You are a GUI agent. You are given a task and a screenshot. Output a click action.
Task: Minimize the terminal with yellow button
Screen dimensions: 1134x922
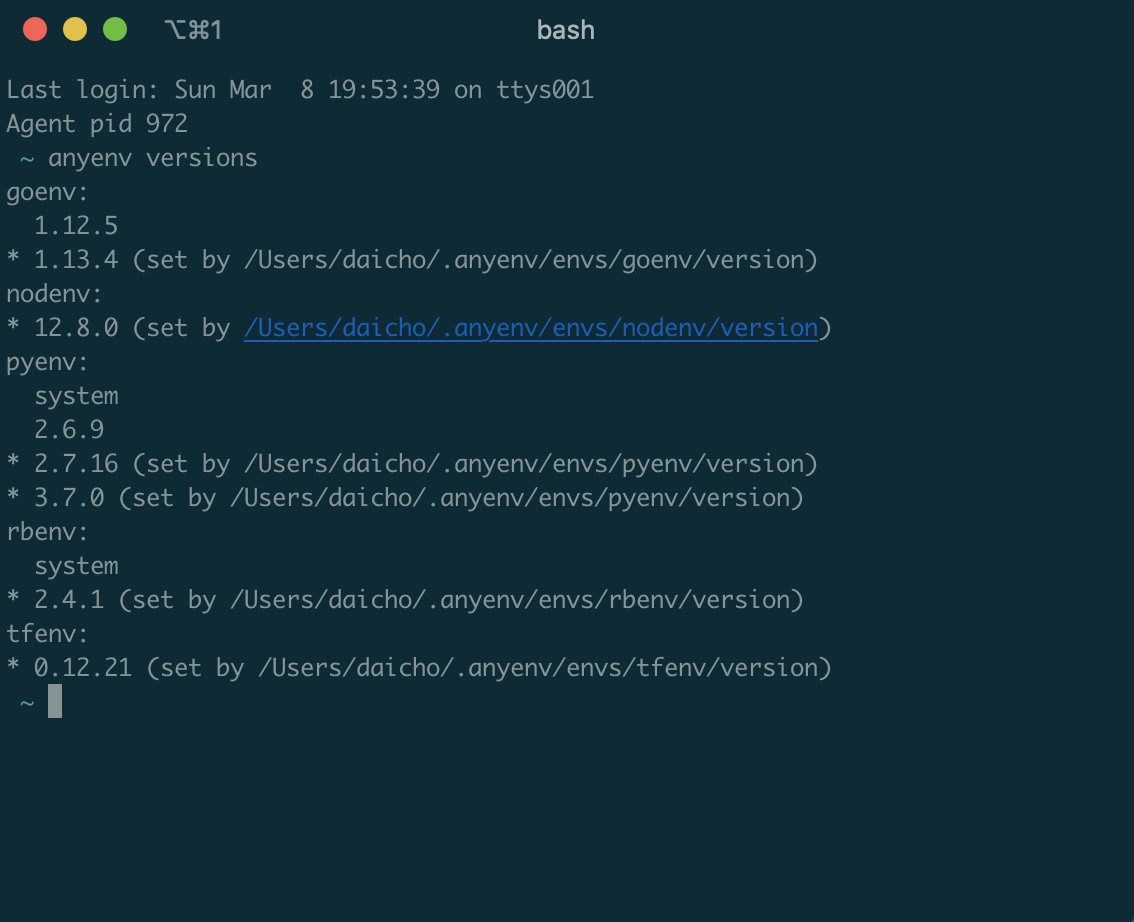click(74, 30)
